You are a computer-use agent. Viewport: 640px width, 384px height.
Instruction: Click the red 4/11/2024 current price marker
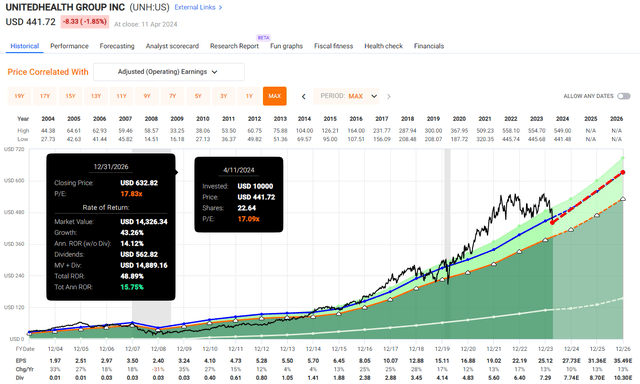(552, 222)
